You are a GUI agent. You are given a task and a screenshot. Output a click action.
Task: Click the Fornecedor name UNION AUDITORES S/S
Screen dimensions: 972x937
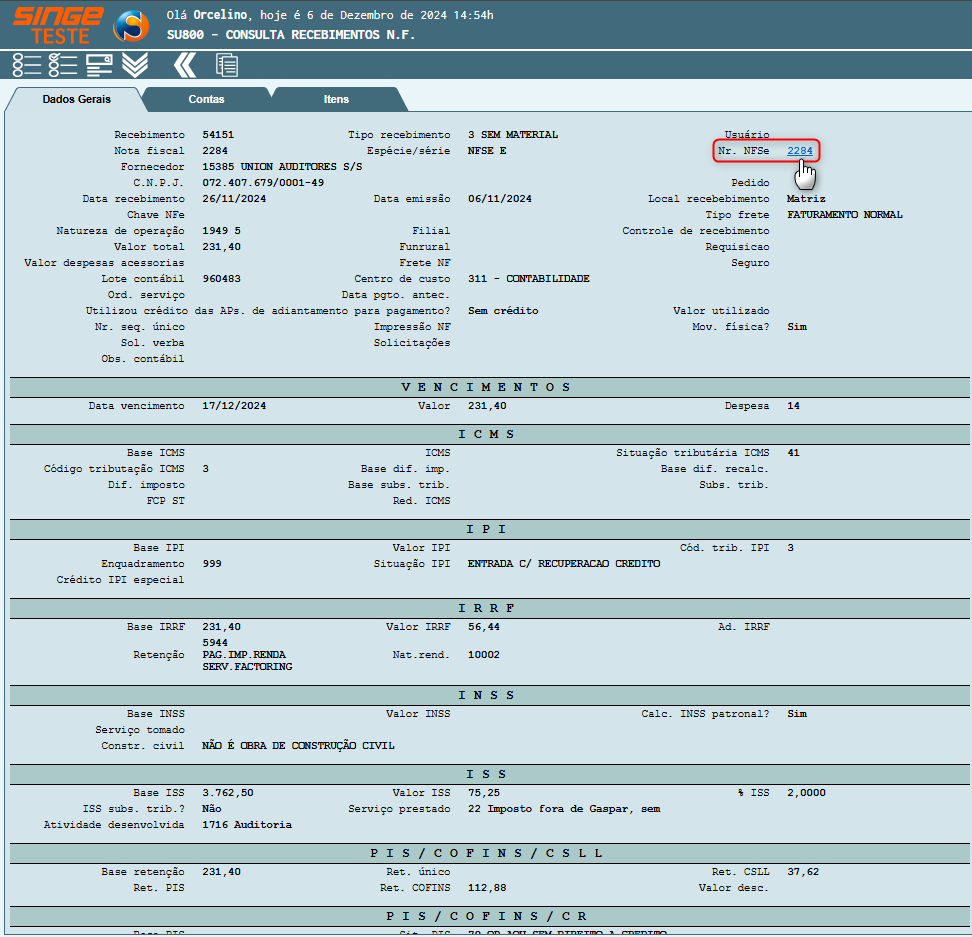coord(282,167)
